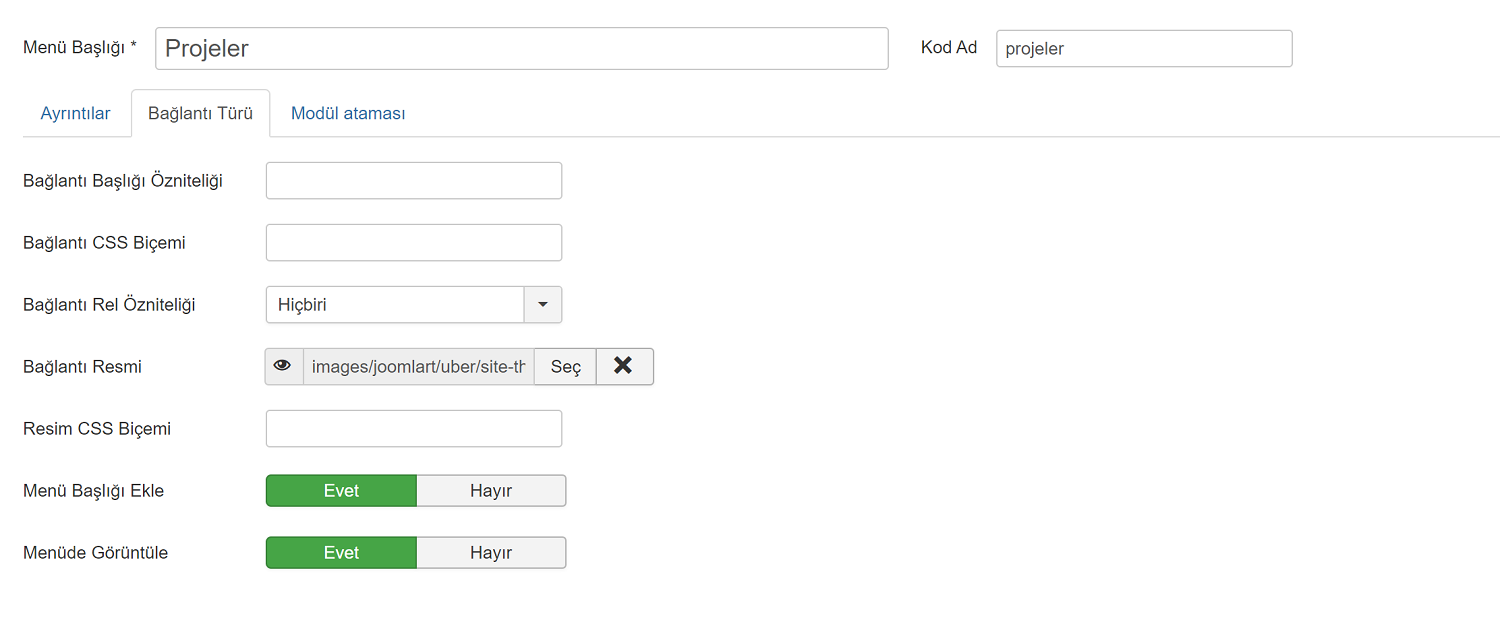Image resolution: width=1500 pixels, height=622 pixels.
Task: Focus the Kod Ad input field
Action: pyautogui.click(x=1144, y=48)
